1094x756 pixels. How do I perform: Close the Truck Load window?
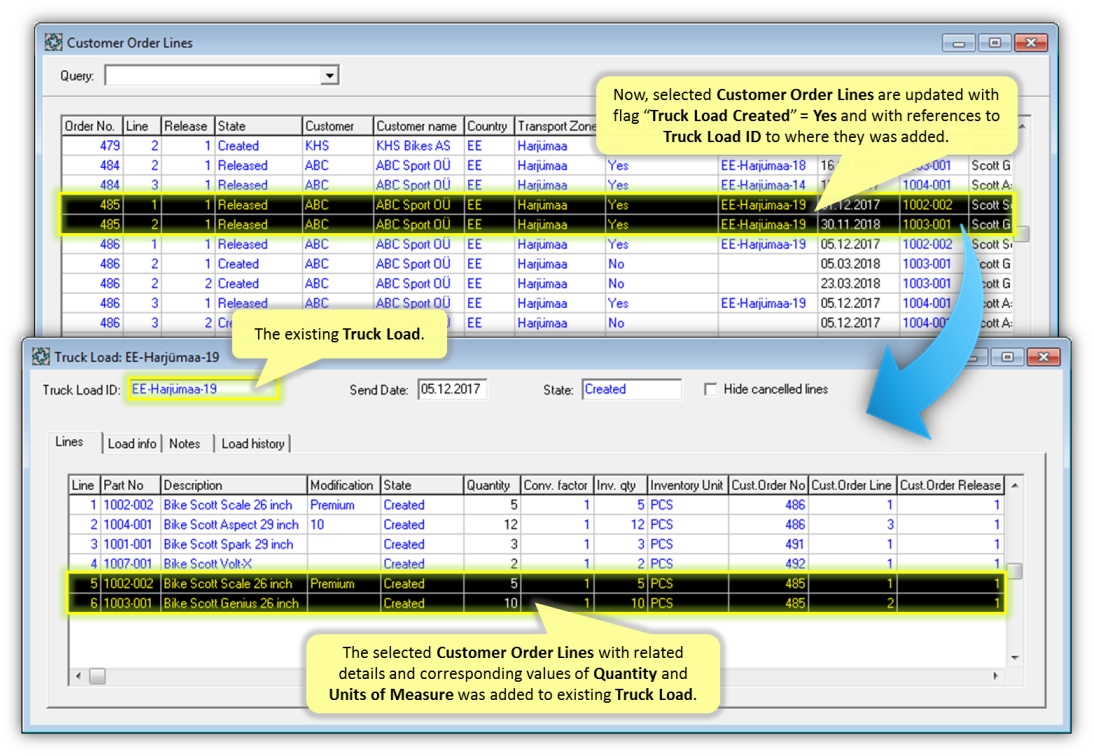[1044, 357]
